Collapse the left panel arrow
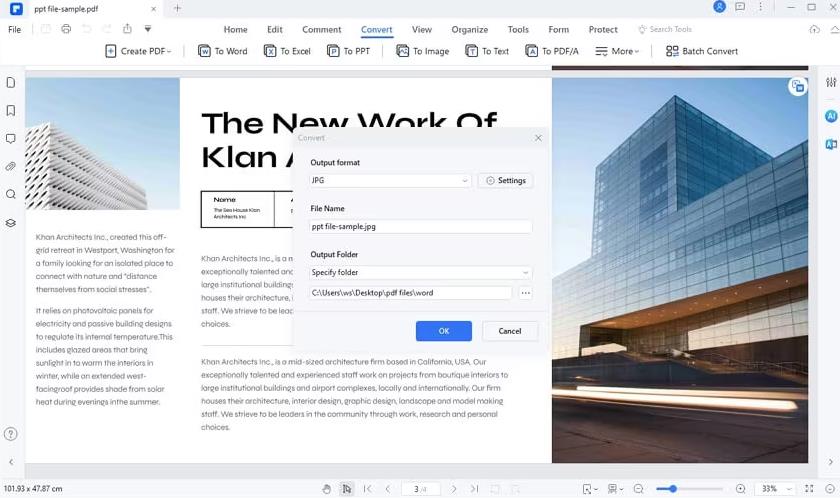 click(11, 462)
